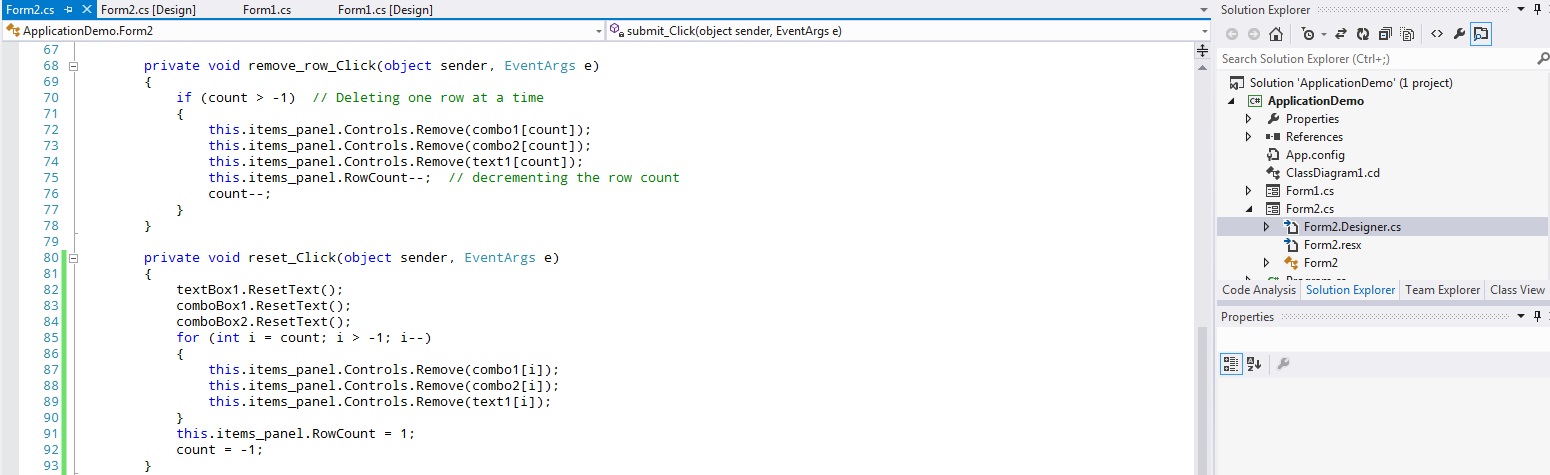Click the View Code angle-brackets icon

[1437, 34]
